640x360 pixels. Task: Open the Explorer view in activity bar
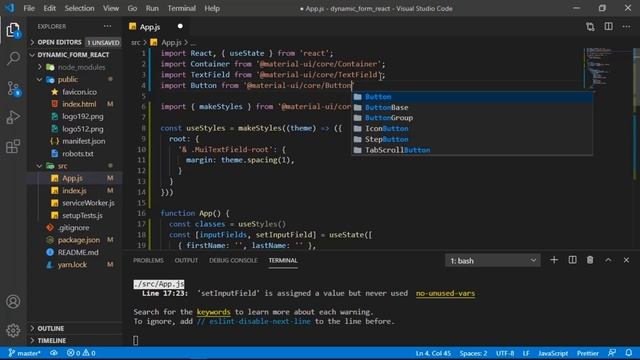(x=13, y=30)
